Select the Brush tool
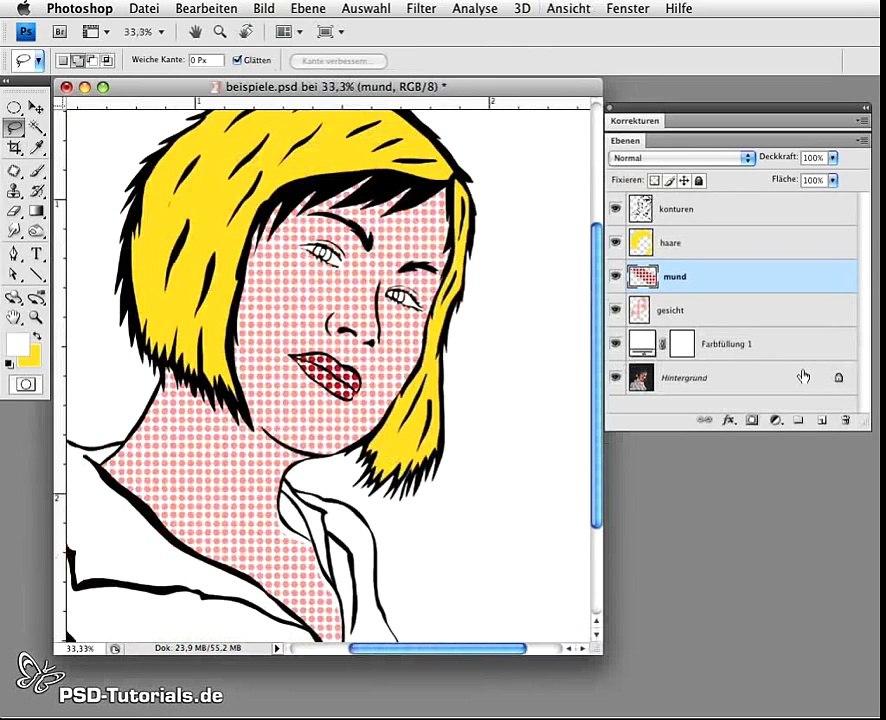This screenshot has width=886, height=720. click(x=36, y=171)
